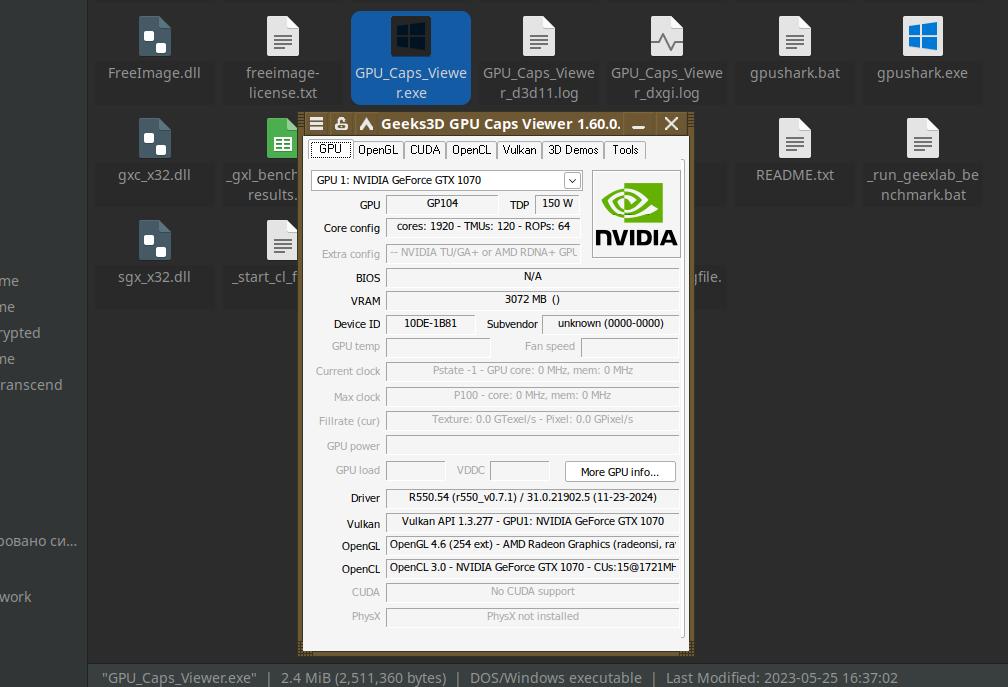1008x687 pixels.
Task: Switch to the CUDA tab
Action: 425,150
